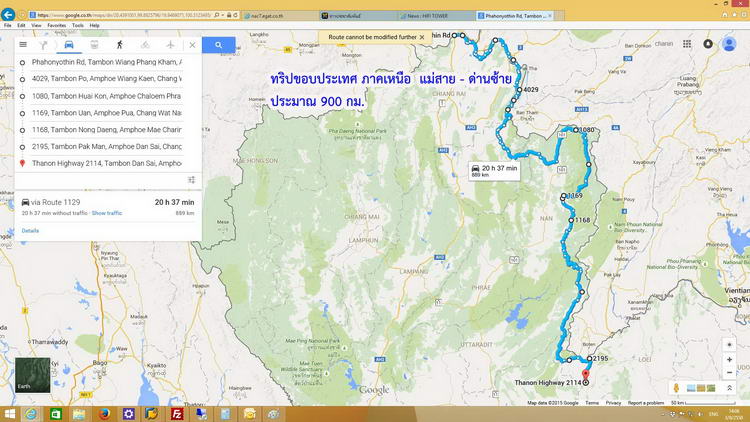Click the 1080 waypoint marker on map
The image size is (750, 422).
click(576, 130)
